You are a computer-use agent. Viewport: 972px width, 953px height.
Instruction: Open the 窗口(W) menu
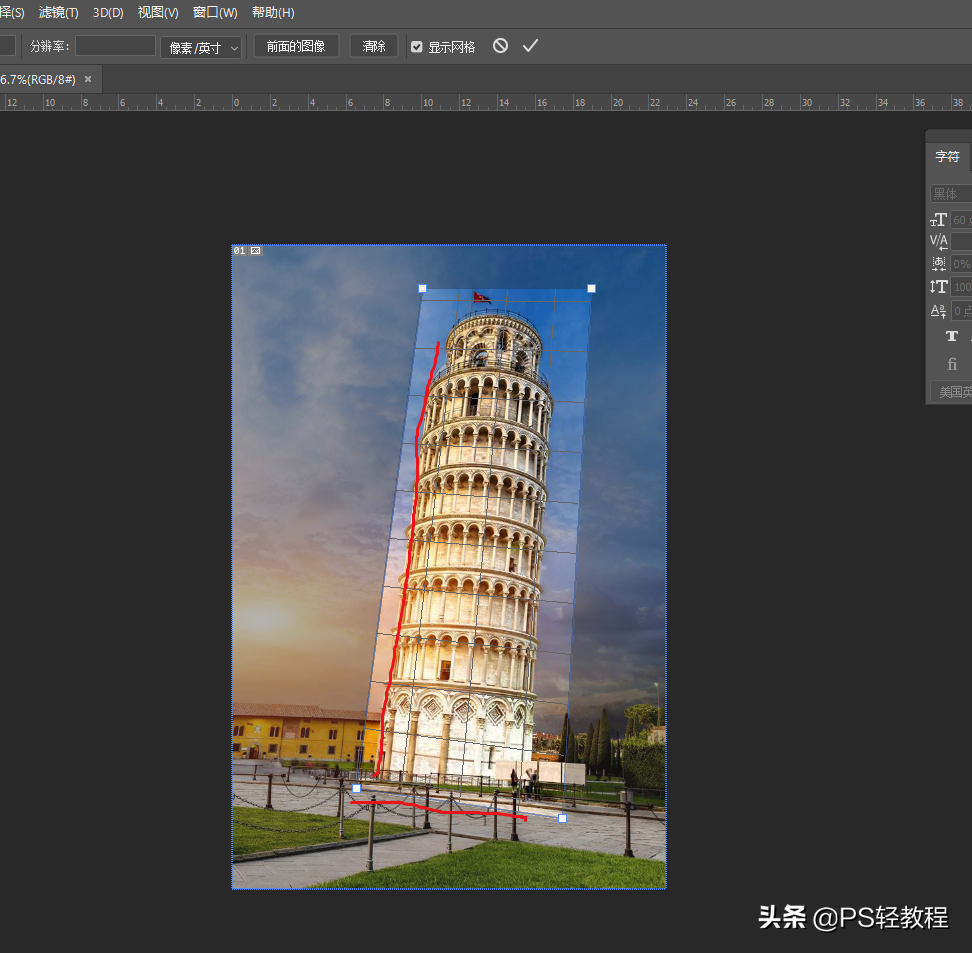coord(215,12)
